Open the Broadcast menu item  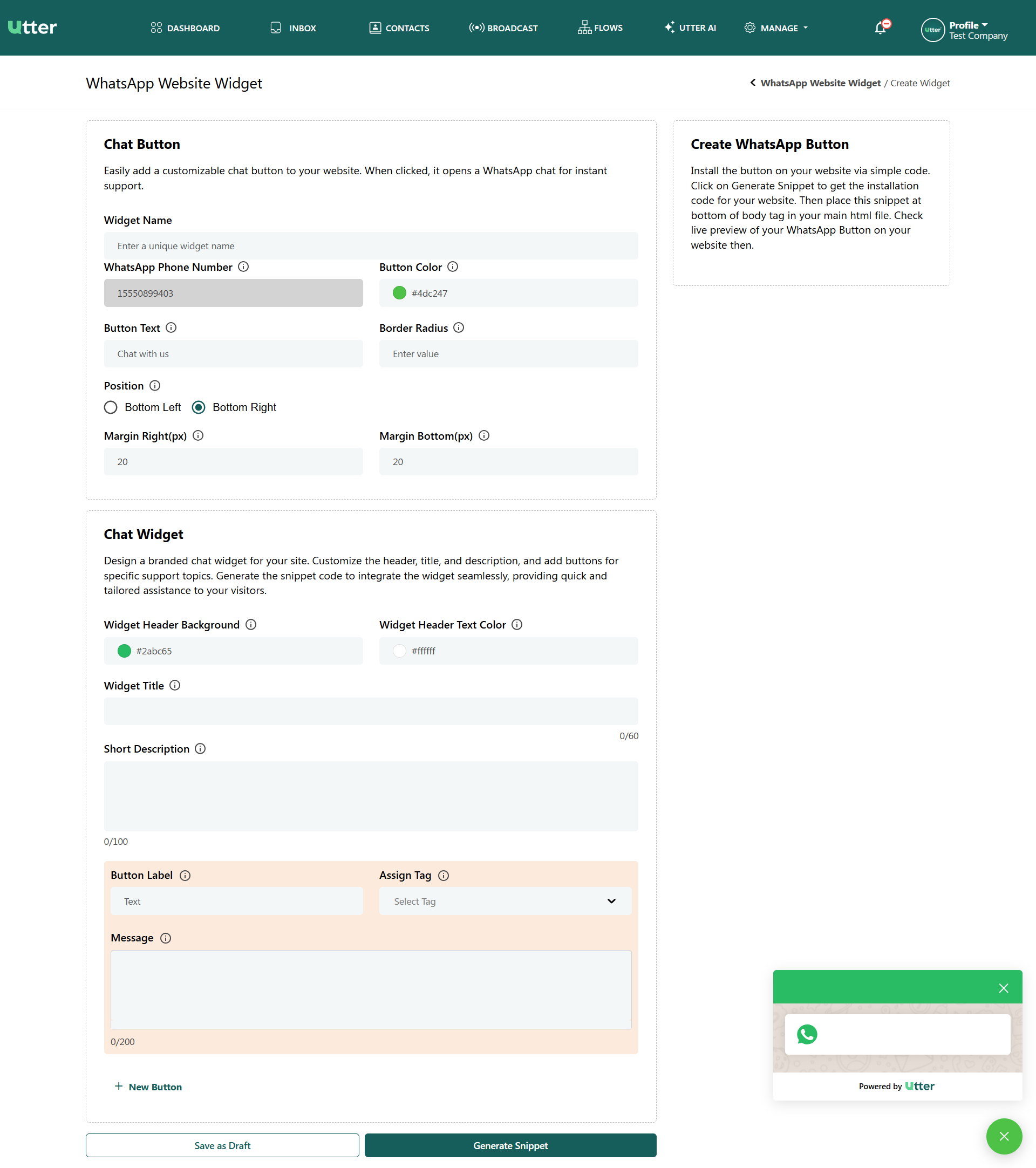pos(503,28)
